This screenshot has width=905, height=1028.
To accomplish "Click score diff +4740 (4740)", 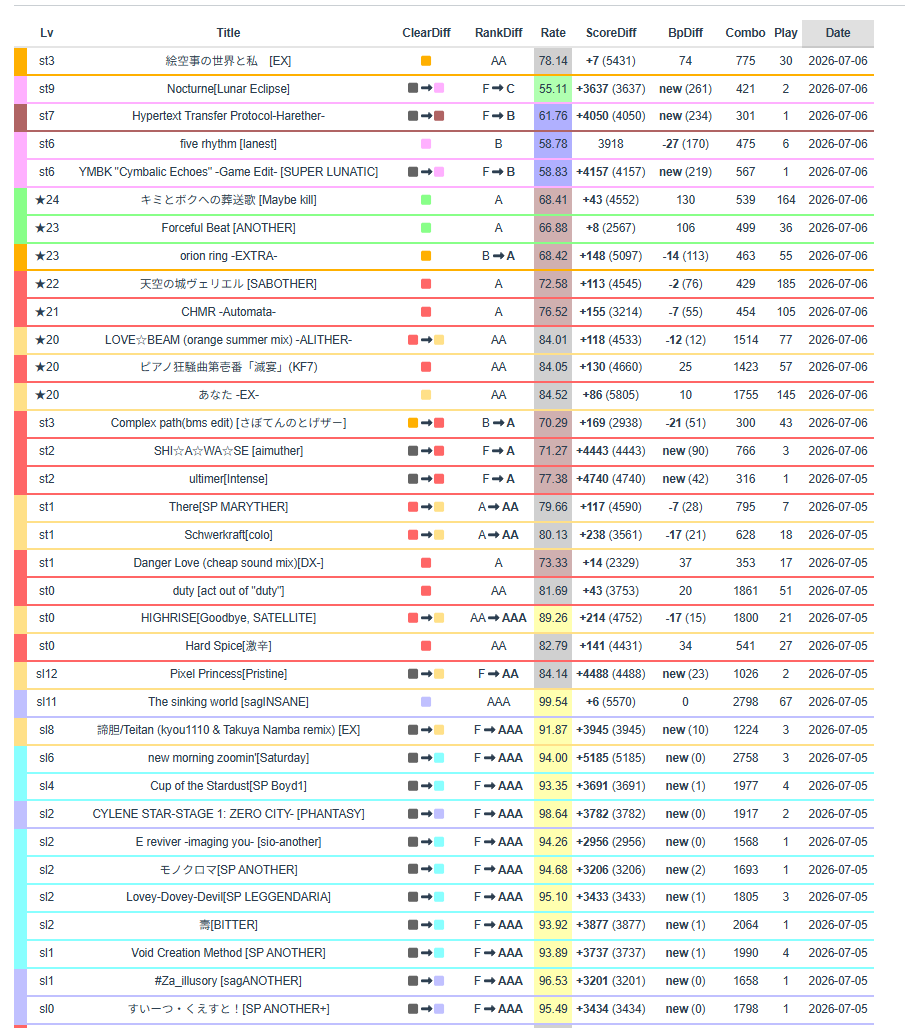I will pyautogui.click(x=611, y=479).
